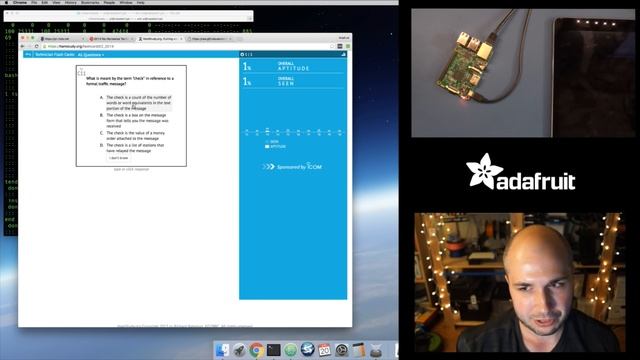Image resolution: width=640 pixels, height=360 pixels.
Task: Toggle the Seen legend entry
Action: (272, 142)
